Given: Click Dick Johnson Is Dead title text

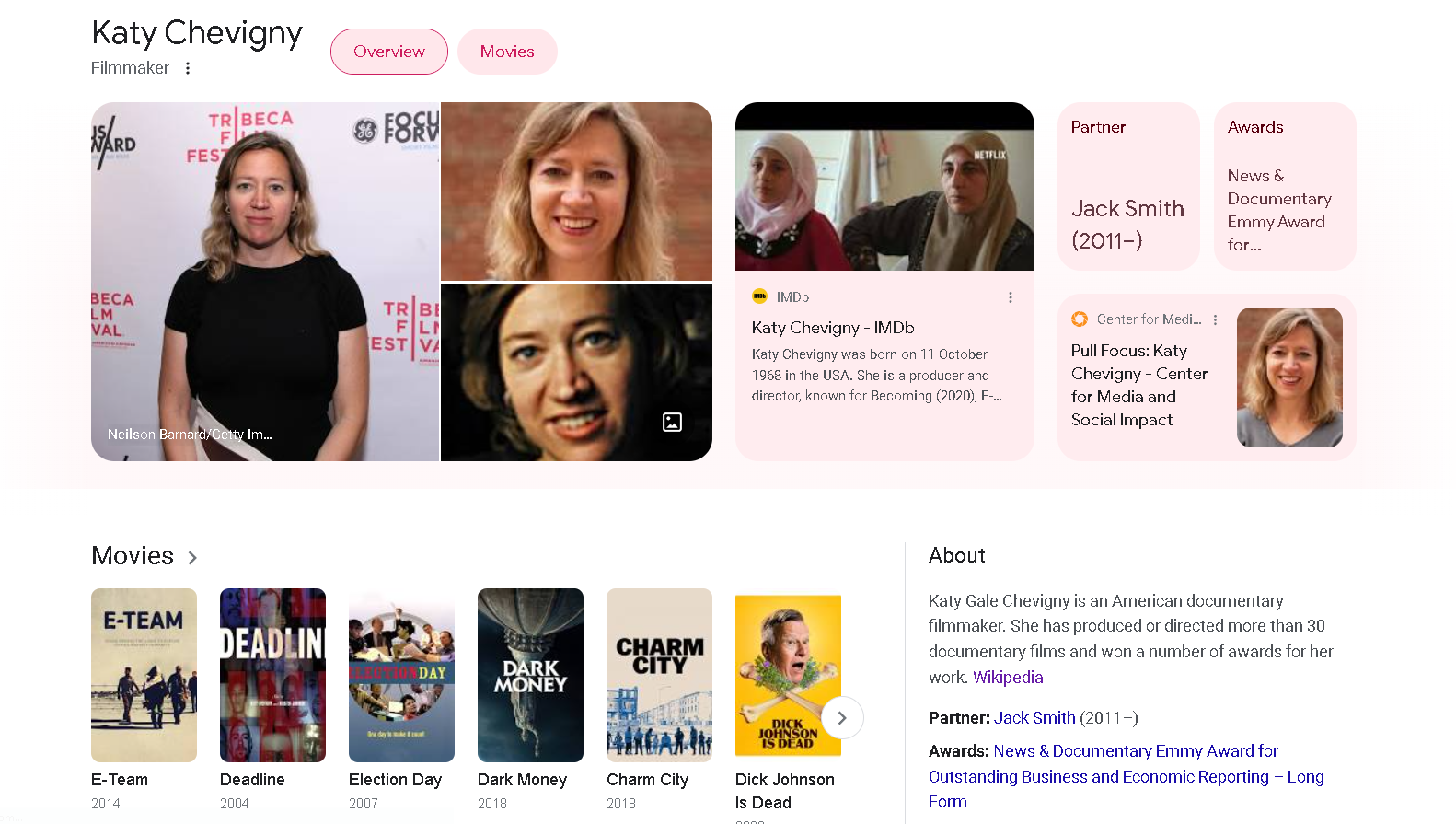Looking at the screenshot, I should pos(785,791).
